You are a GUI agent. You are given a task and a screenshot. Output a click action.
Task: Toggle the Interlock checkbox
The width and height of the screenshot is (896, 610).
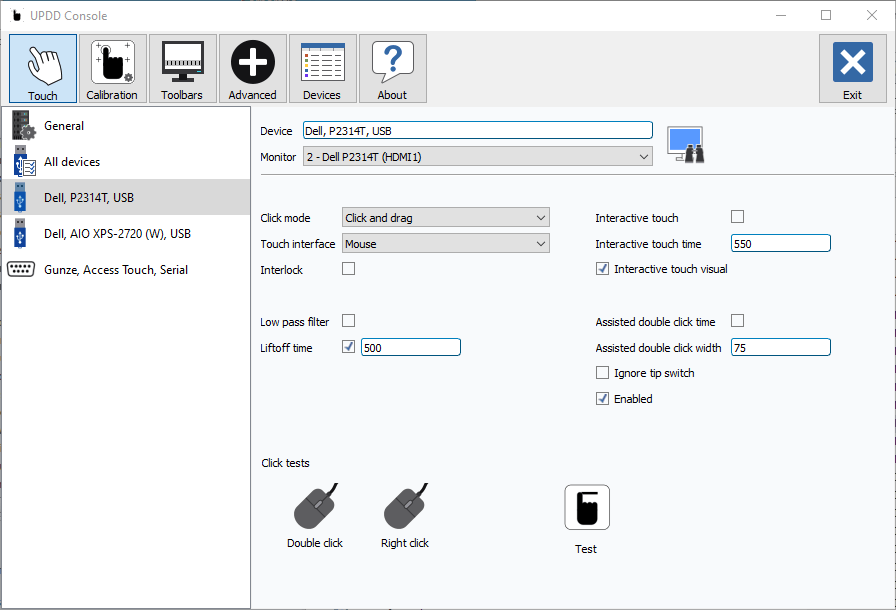(x=349, y=268)
